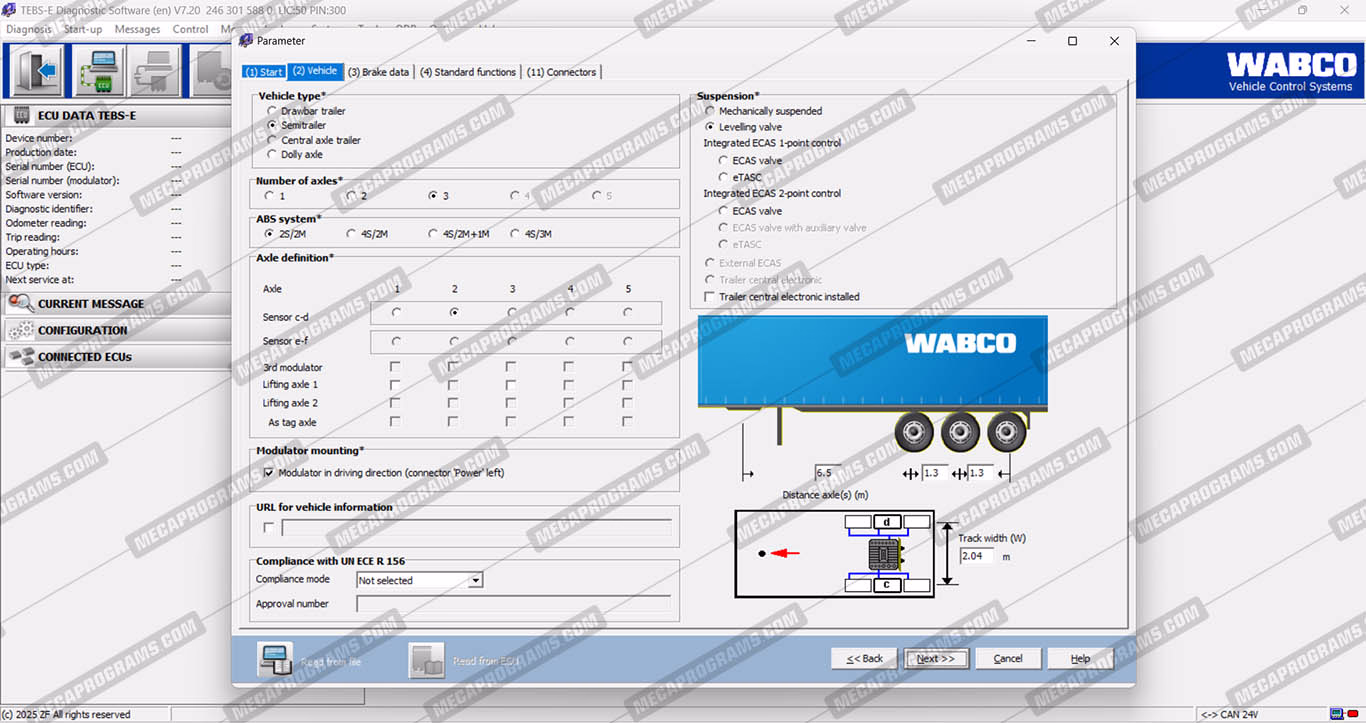Enable Trailer central electronic installed checkbox

[710, 297]
